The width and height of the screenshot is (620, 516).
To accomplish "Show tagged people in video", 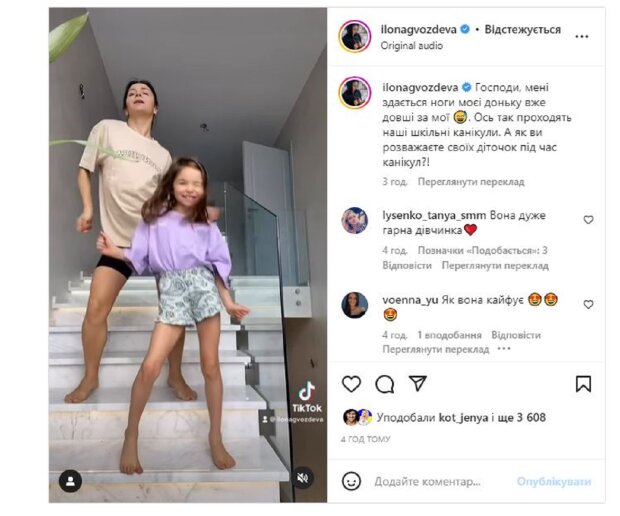I will click(70, 481).
